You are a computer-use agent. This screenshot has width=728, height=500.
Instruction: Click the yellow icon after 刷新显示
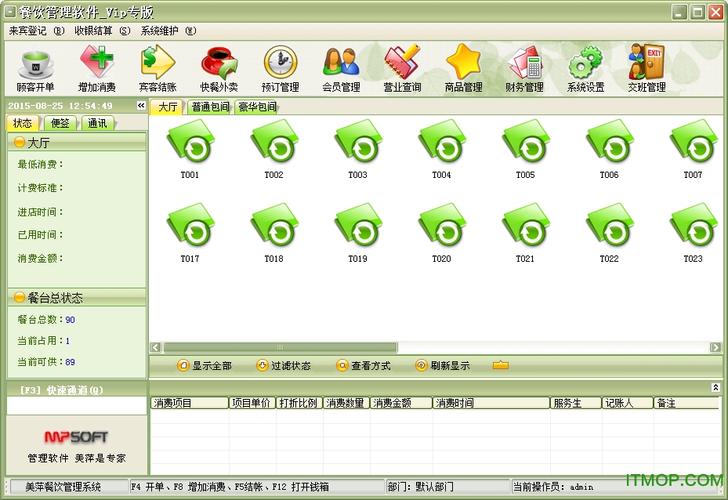500,365
